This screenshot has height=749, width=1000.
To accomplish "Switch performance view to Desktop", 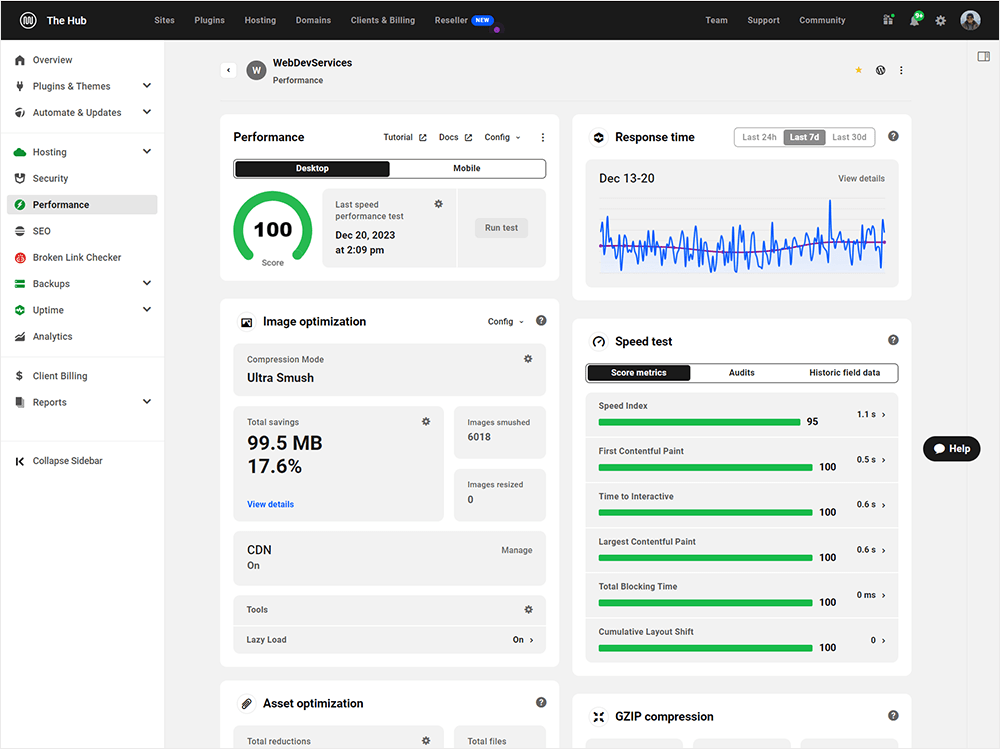I will coord(312,168).
